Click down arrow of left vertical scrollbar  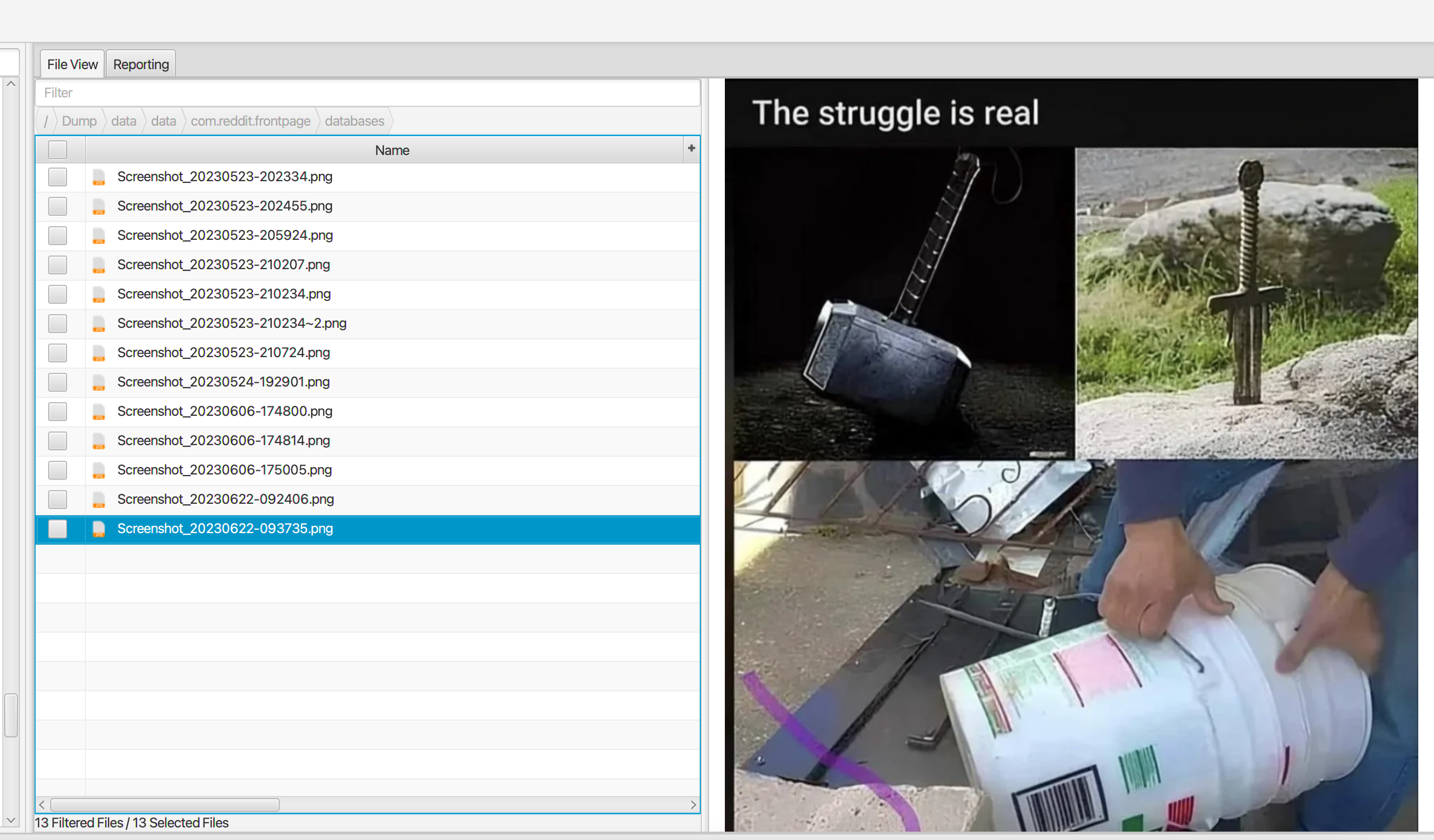tap(11, 821)
